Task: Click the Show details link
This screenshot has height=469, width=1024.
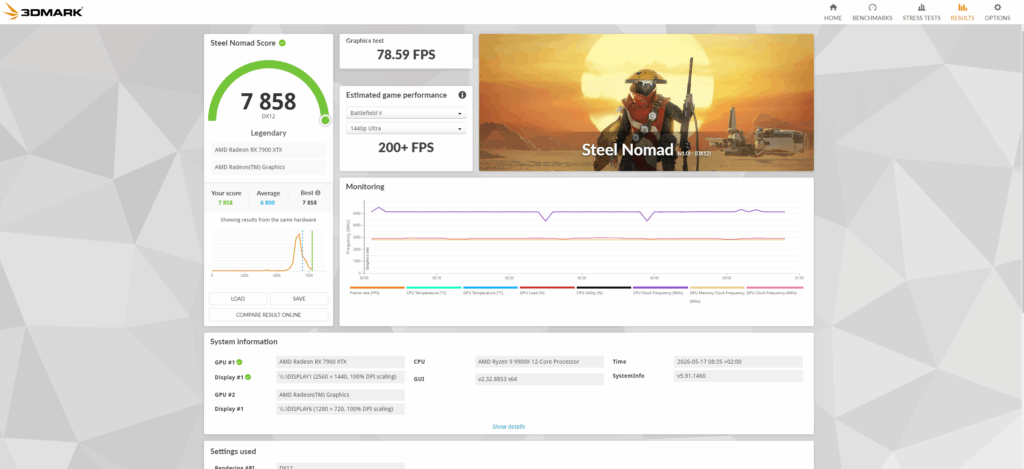Action: pyautogui.click(x=509, y=427)
